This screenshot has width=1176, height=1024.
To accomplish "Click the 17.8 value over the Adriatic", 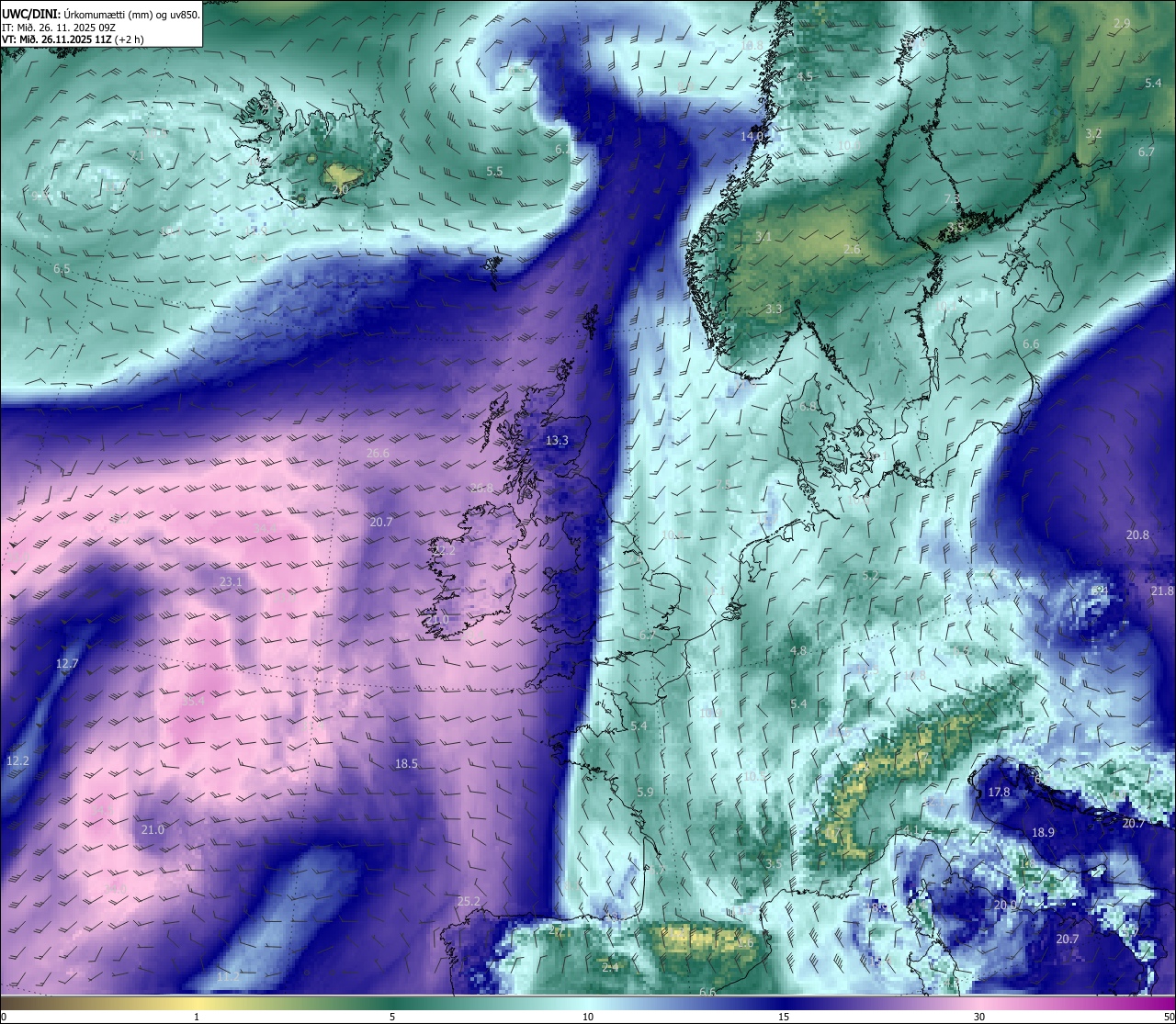I will pos(999,792).
